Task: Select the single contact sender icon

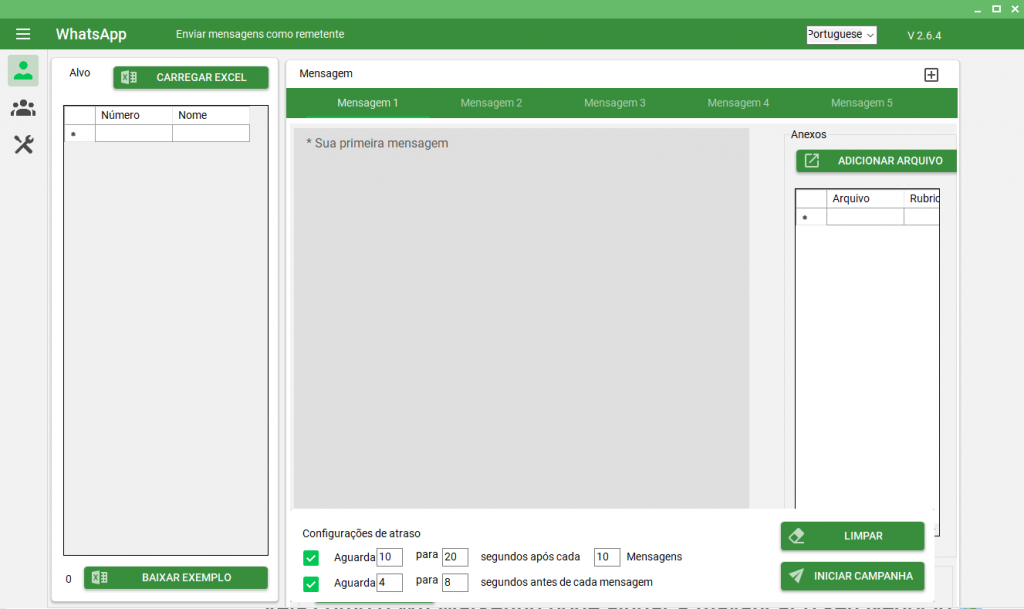Action: click(23, 70)
